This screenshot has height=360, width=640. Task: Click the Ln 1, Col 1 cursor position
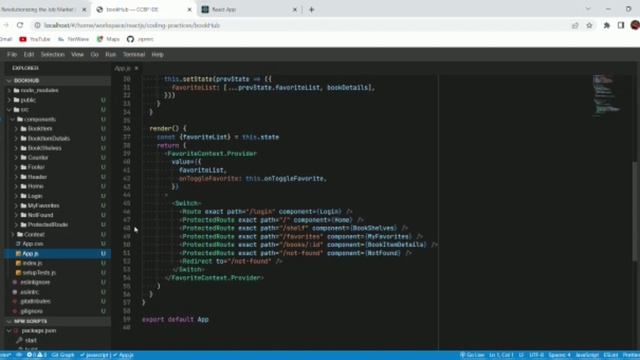click(501, 355)
